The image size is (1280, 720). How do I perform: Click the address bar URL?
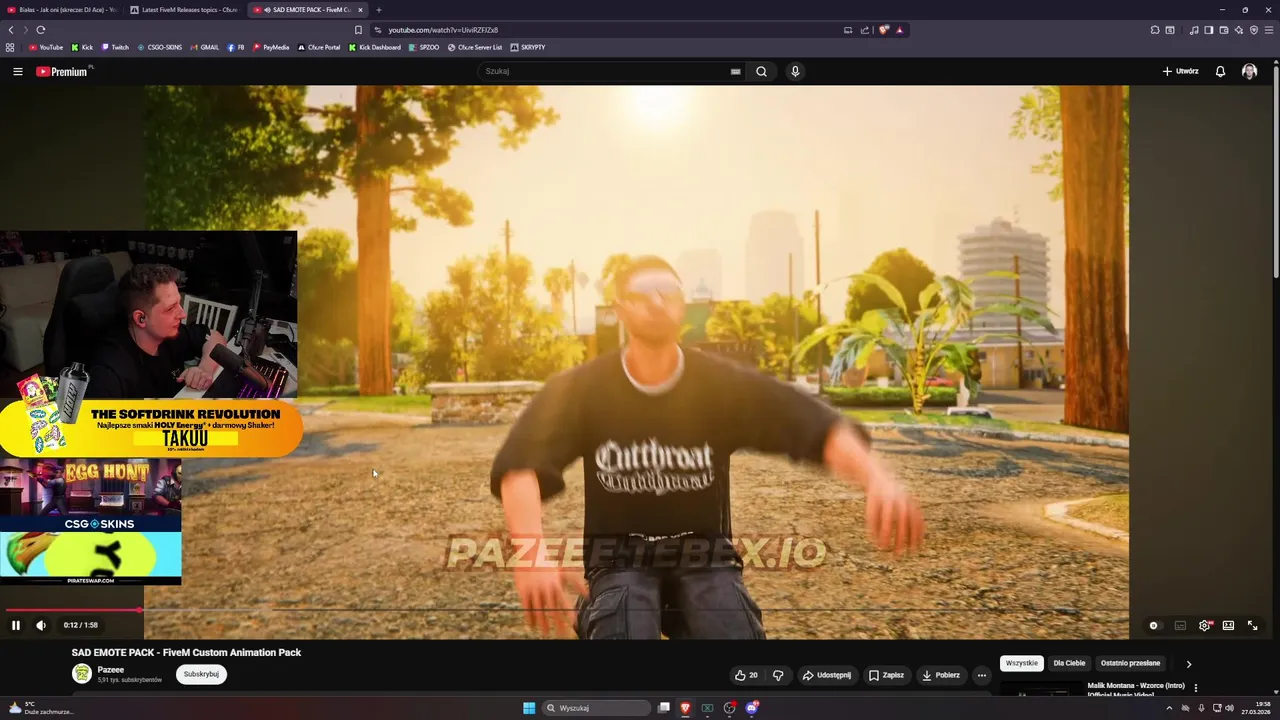pos(443,30)
